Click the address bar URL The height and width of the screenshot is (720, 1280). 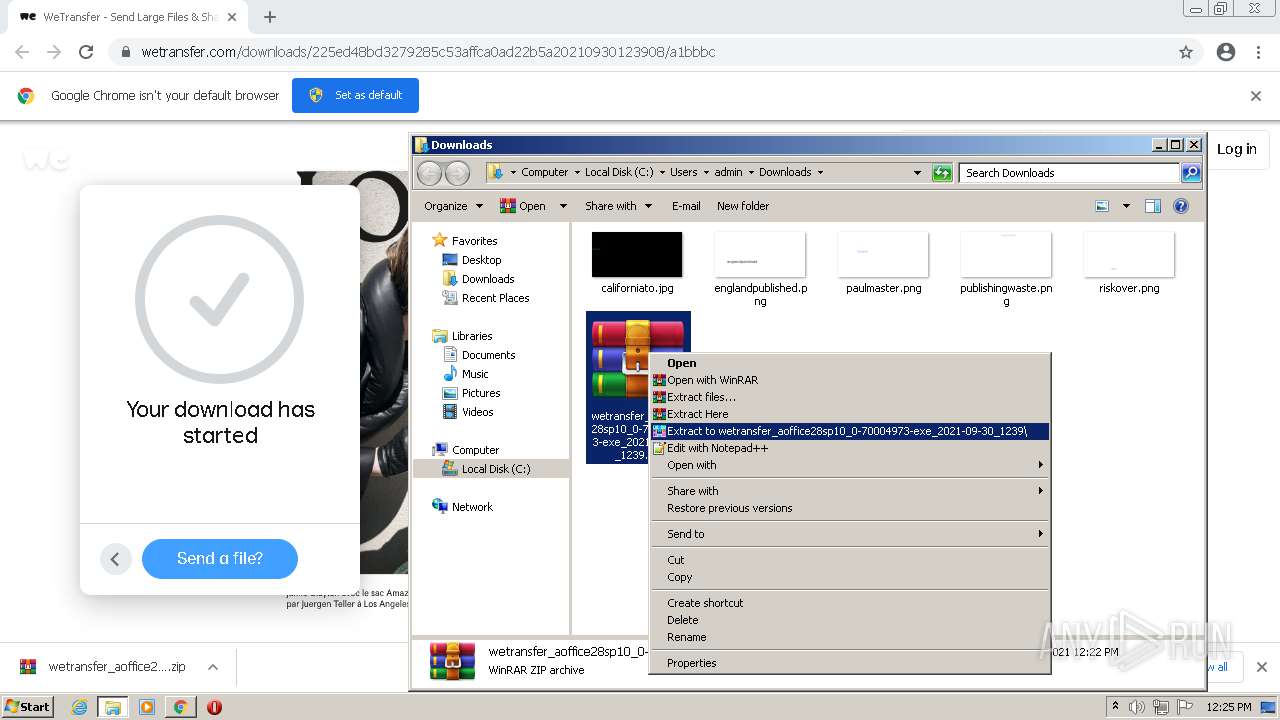(x=428, y=52)
